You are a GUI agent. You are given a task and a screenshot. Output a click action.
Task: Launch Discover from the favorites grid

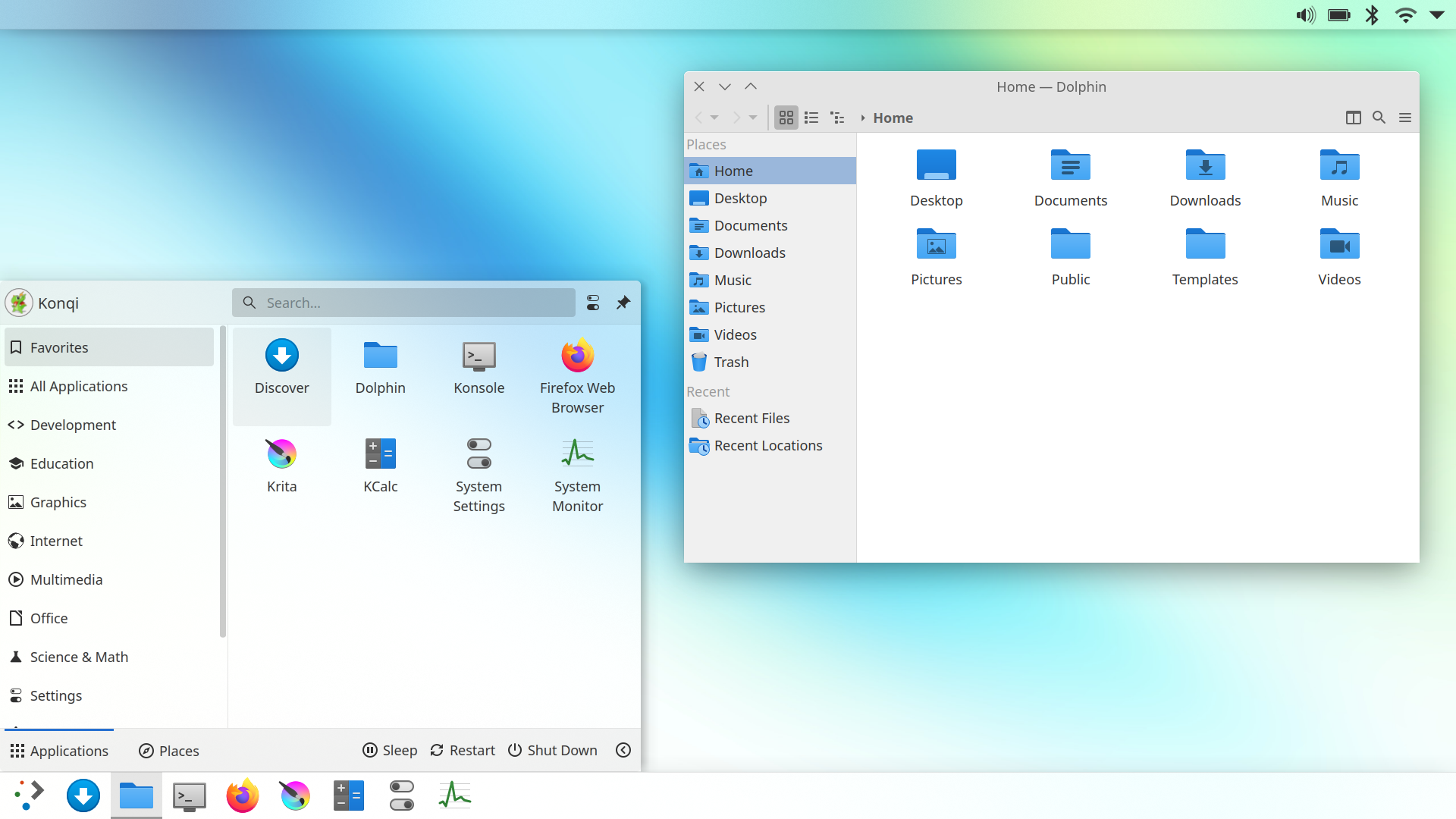[x=281, y=376]
